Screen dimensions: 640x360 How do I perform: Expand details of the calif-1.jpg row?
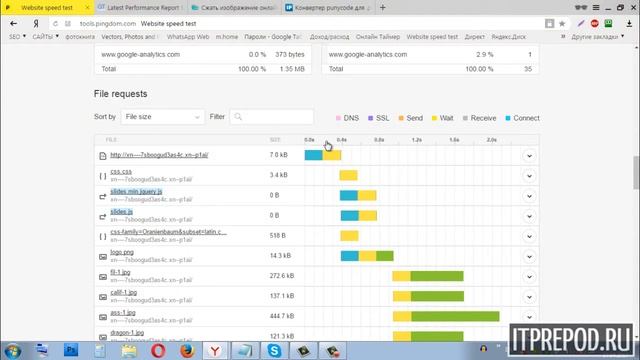tap(529, 297)
